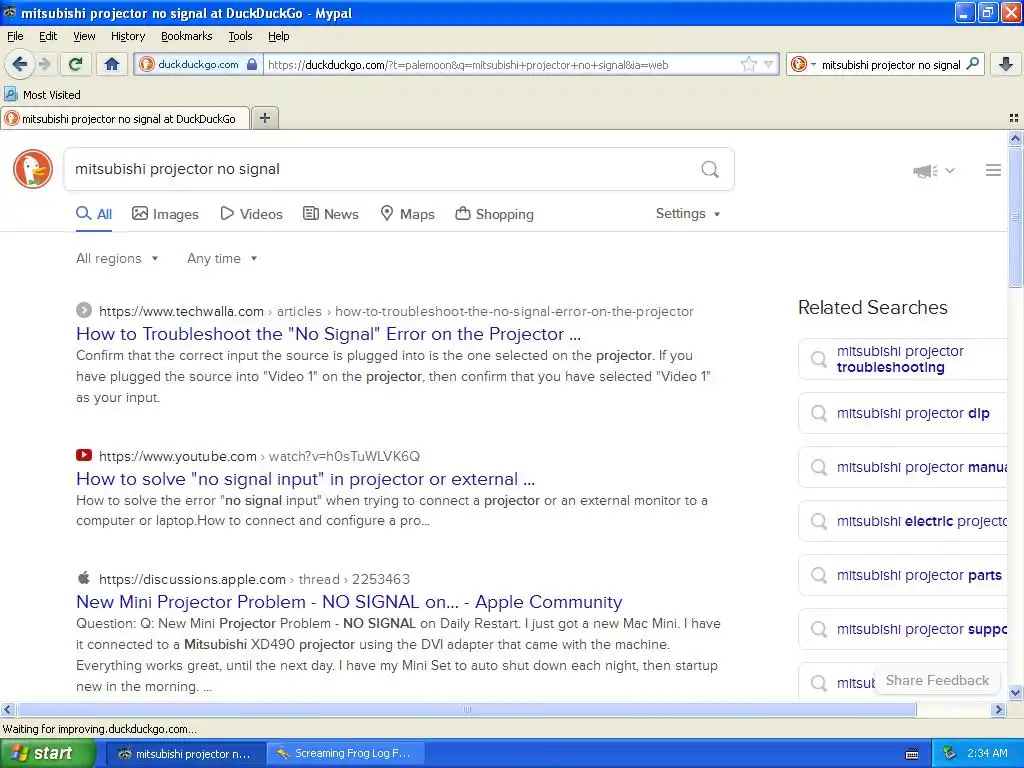The height and width of the screenshot is (768, 1024).
Task: Open the tab group grid icon
Action: pos(1014,118)
